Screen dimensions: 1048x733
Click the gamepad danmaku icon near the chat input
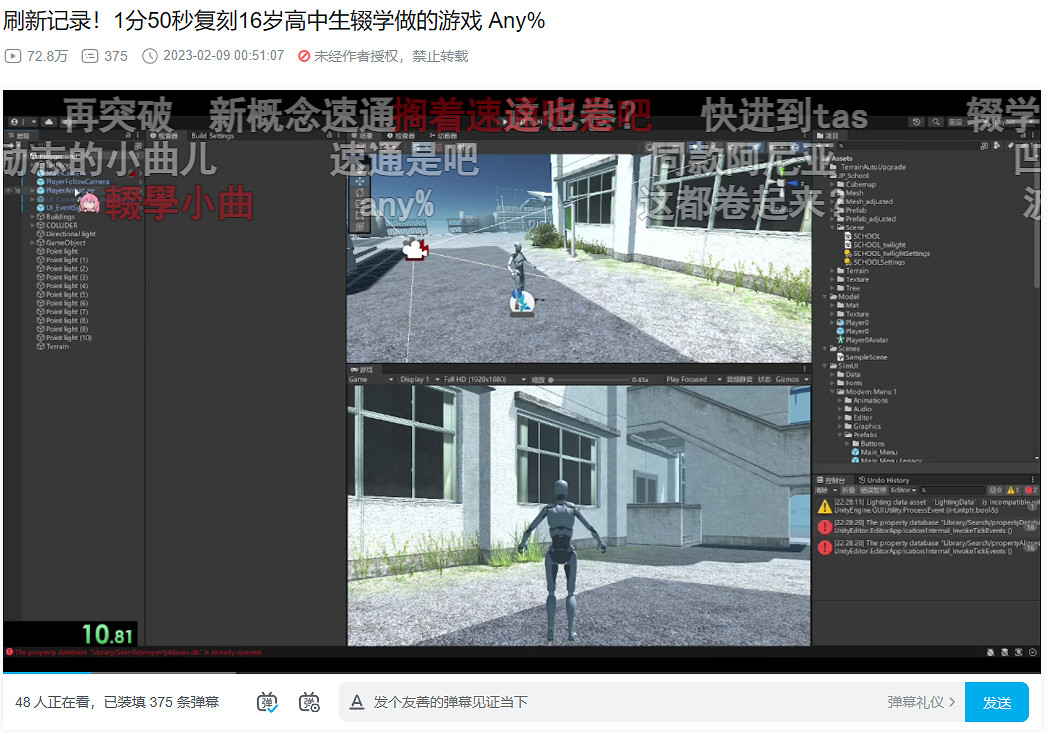click(x=309, y=702)
